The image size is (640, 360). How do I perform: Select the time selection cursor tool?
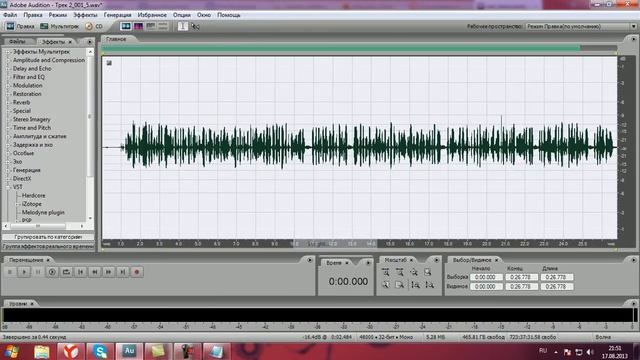[183, 26]
